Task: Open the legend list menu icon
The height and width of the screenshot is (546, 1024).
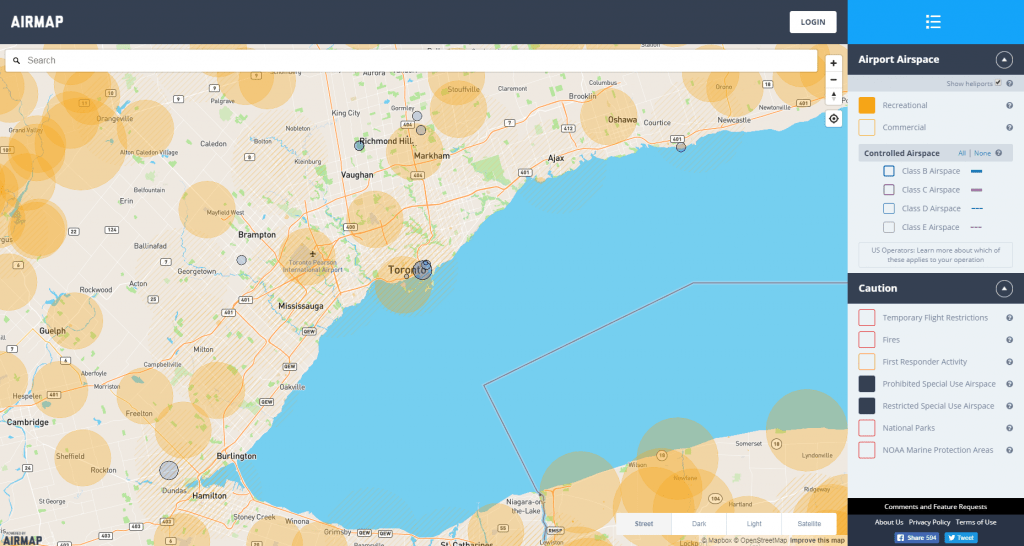Action: click(933, 22)
